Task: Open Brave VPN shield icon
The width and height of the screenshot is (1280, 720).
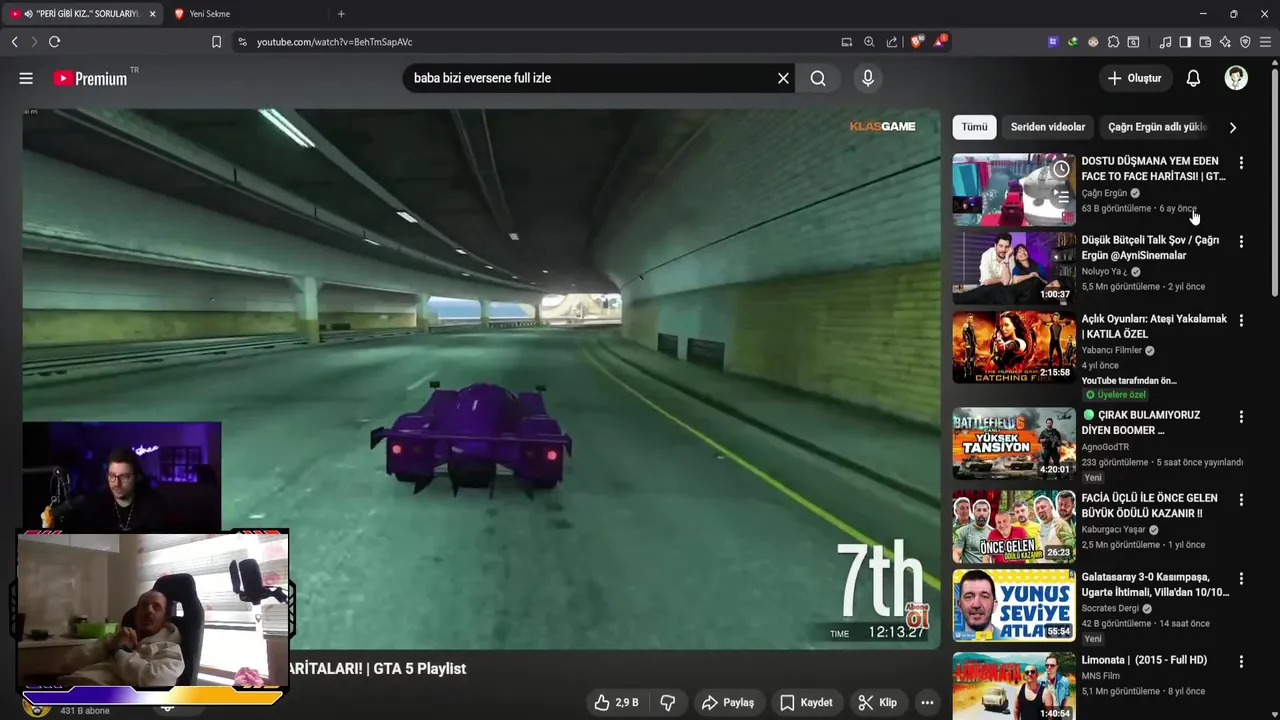Action: [x=1245, y=42]
